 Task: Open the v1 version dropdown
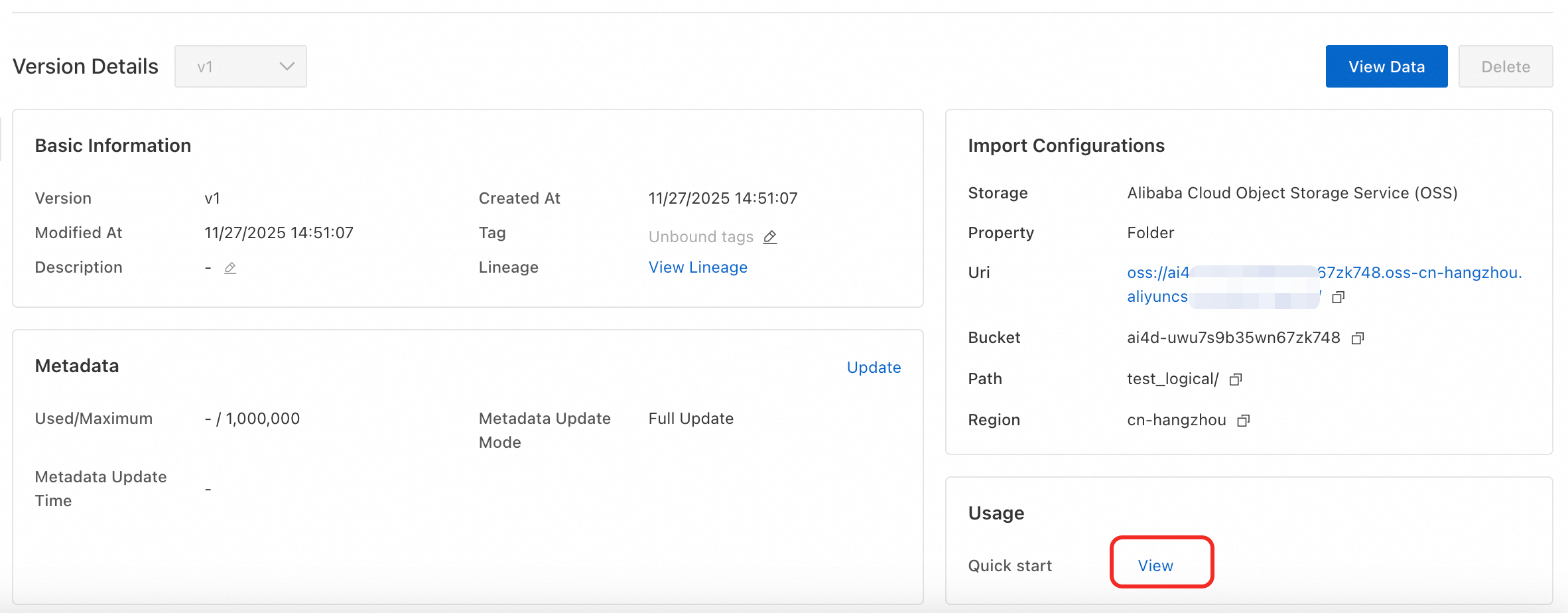point(240,66)
